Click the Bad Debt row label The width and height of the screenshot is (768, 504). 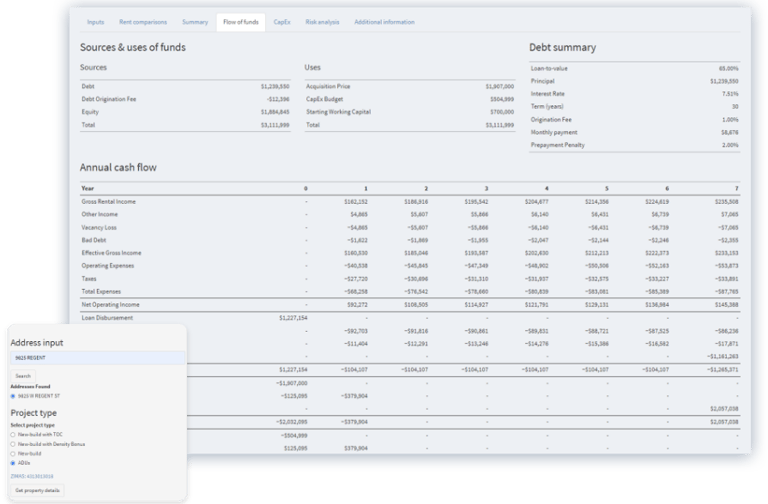coord(94,240)
